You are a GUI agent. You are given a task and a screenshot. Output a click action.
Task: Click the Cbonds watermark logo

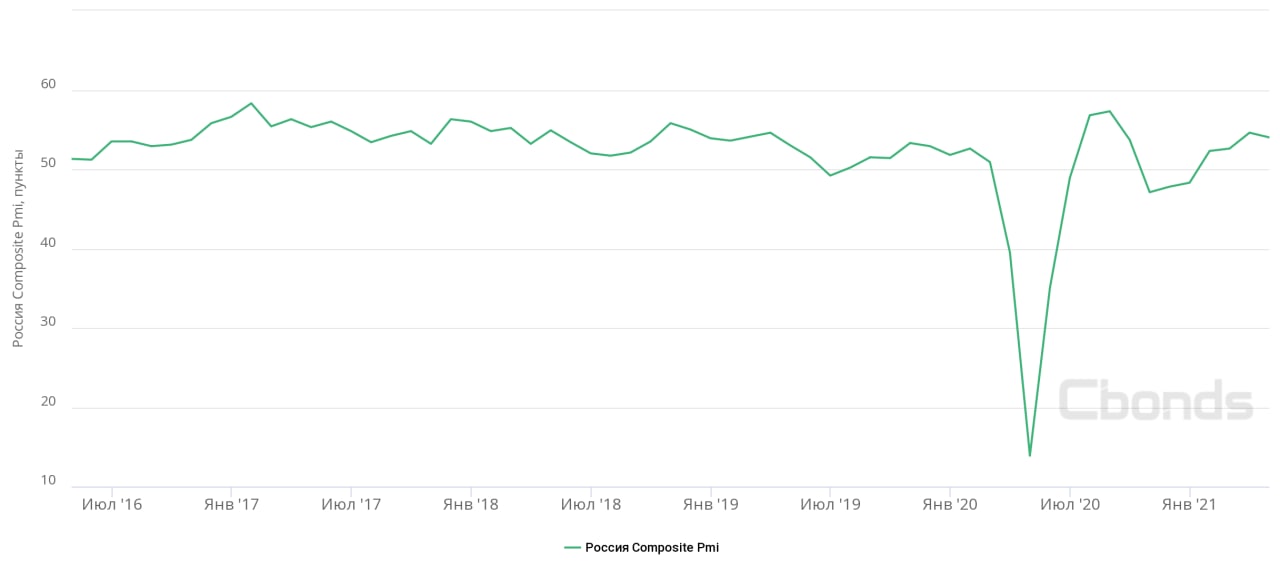(1155, 401)
